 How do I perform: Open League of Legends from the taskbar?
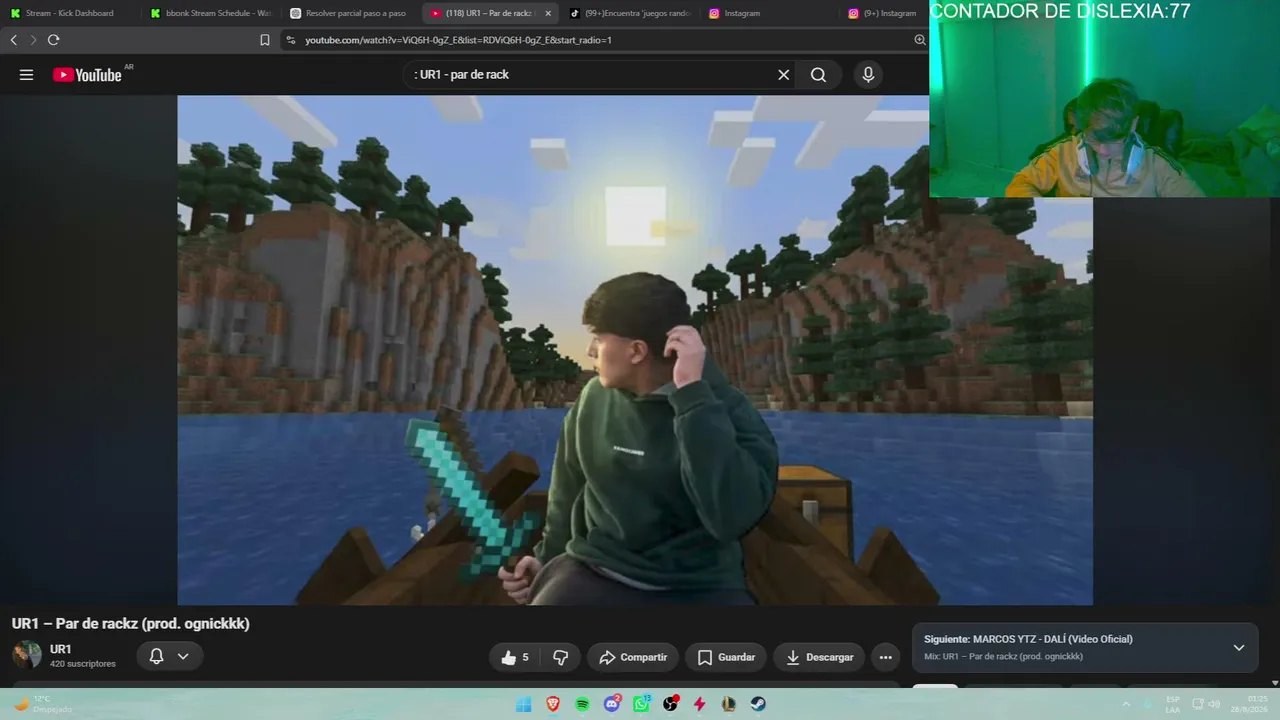[729, 704]
